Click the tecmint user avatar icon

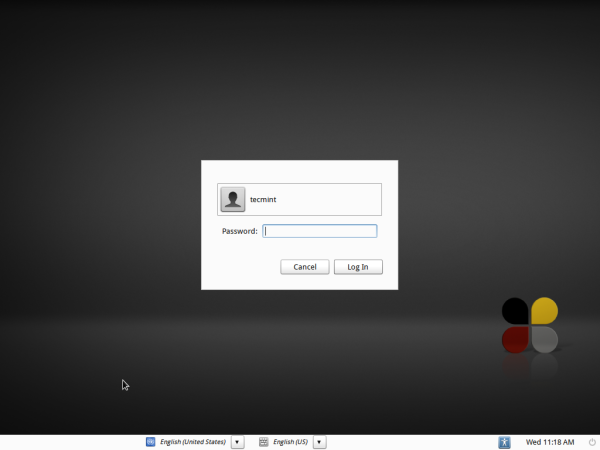tap(233, 199)
